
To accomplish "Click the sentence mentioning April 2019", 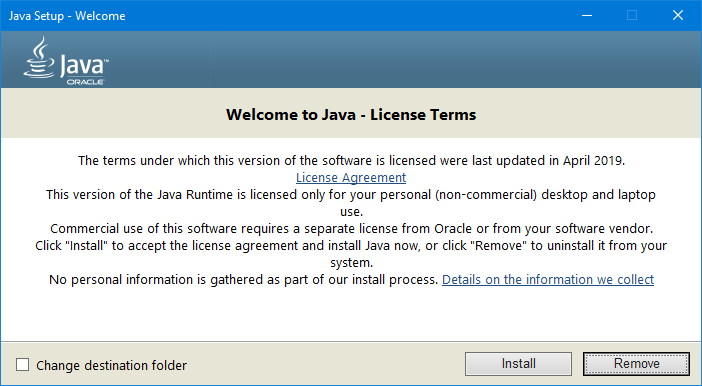I will click(x=351, y=161).
